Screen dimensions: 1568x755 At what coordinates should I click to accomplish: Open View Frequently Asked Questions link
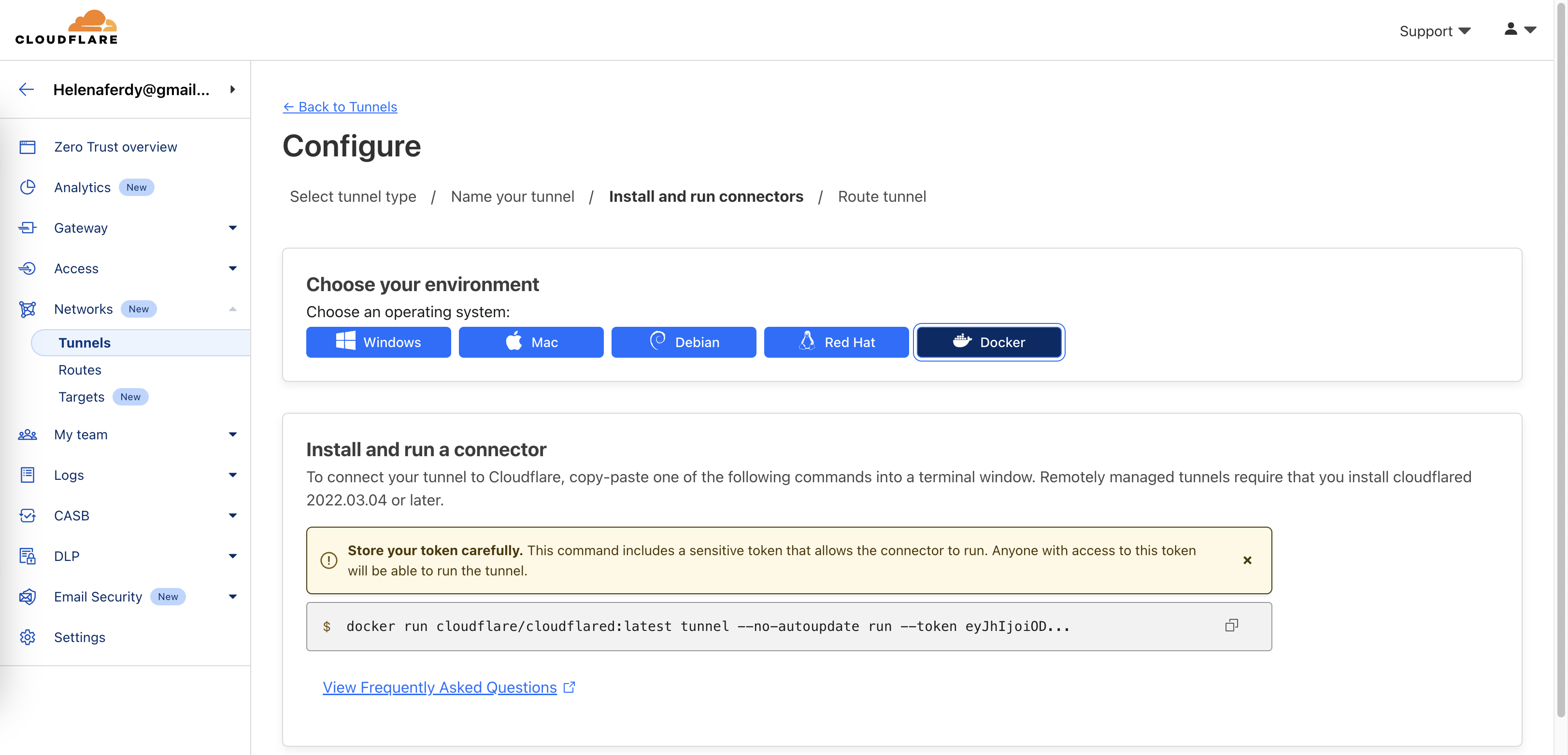coord(440,687)
